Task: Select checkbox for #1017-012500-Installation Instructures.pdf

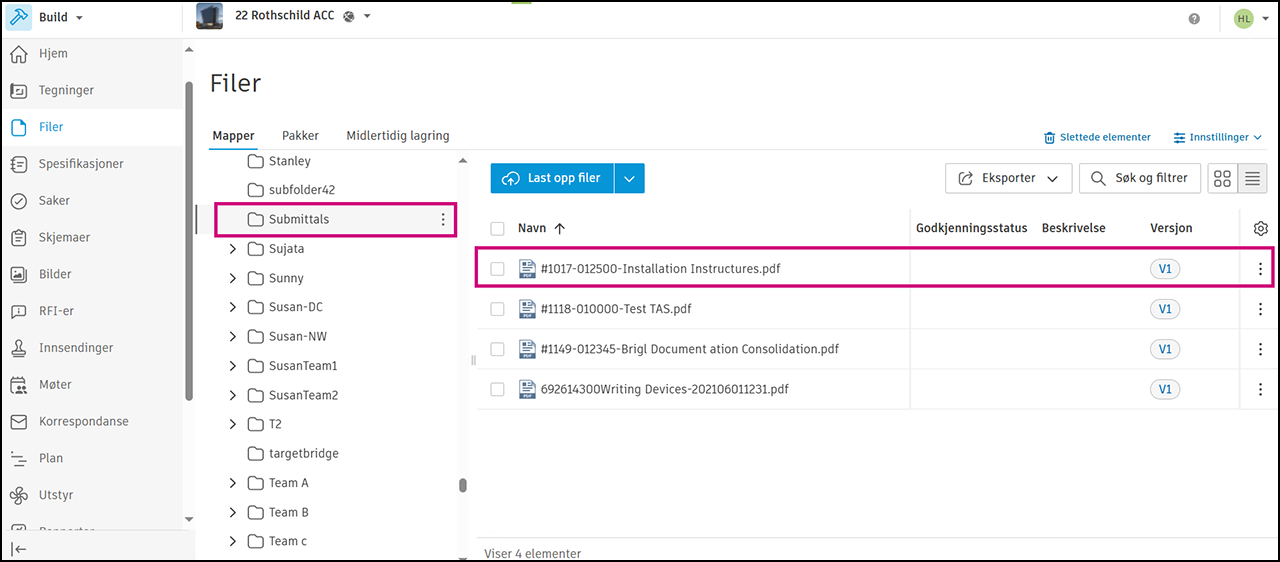Action: [x=497, y=269]
